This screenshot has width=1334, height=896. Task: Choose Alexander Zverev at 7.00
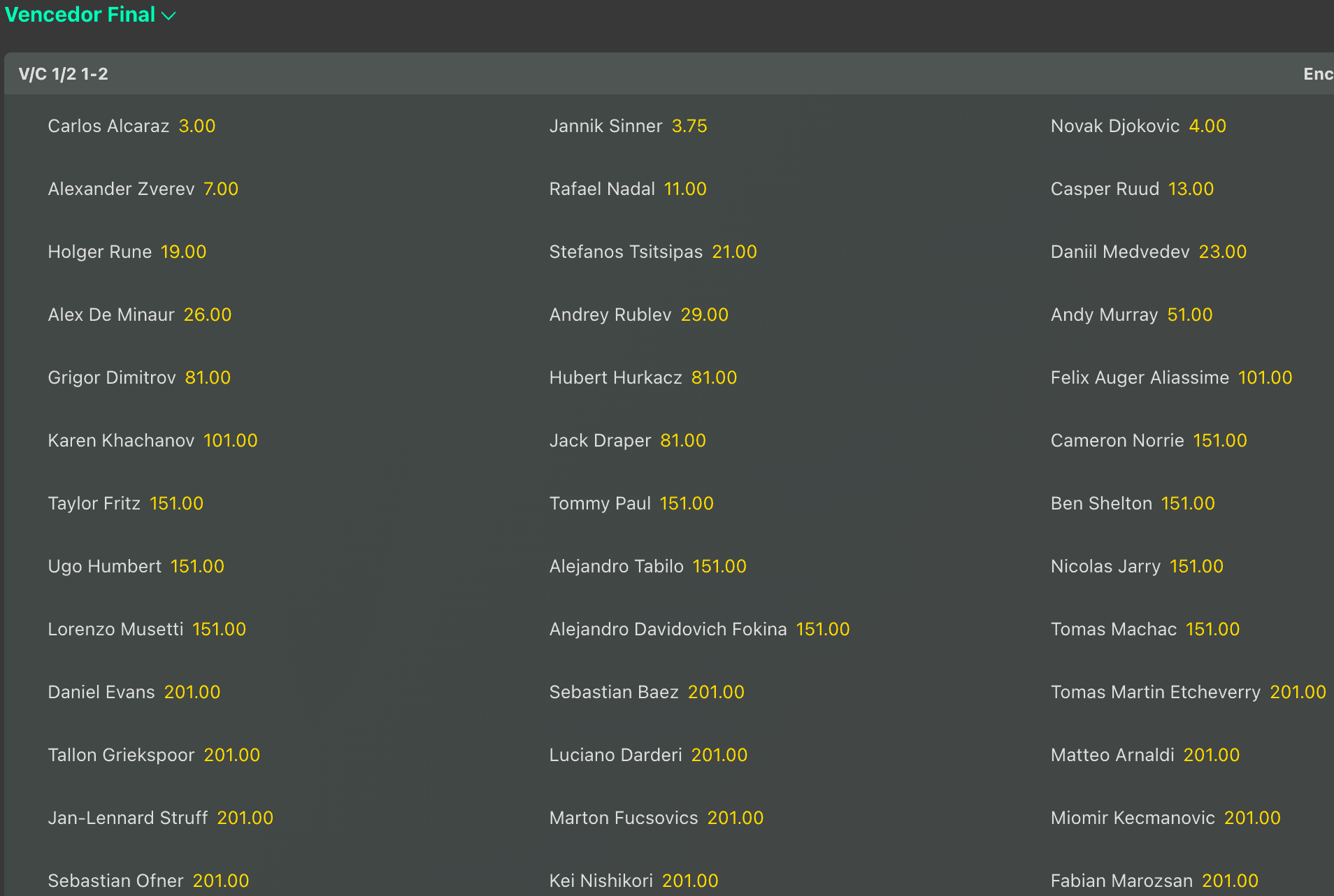coord(143,189)
